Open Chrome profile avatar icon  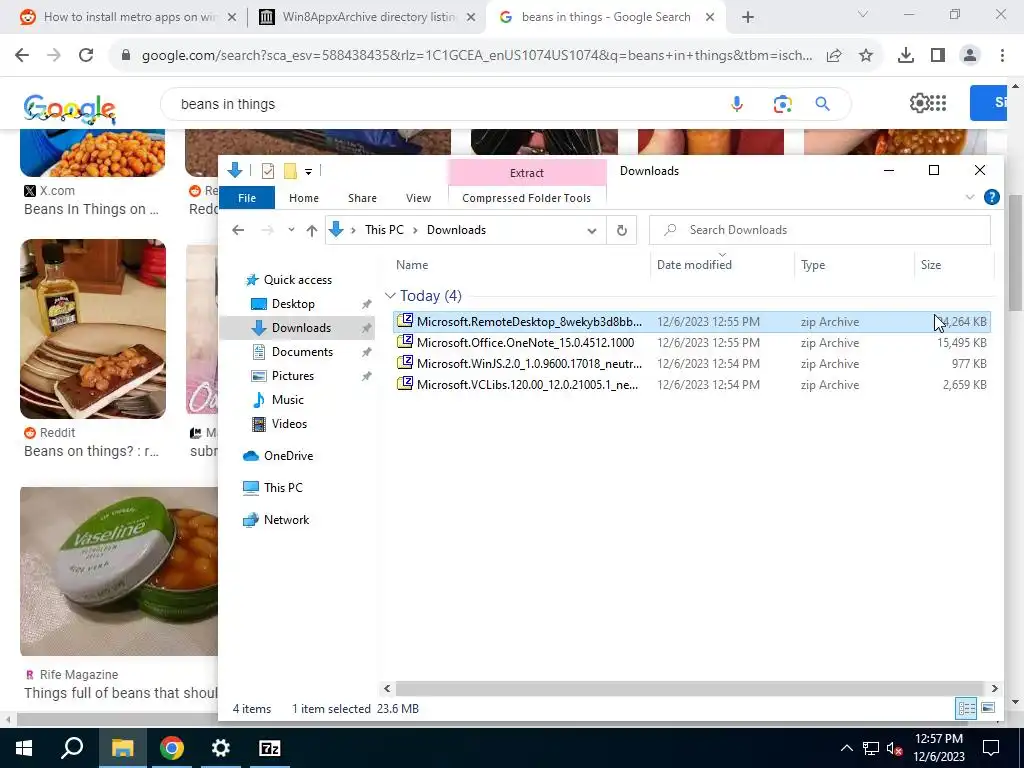click(970, 56)
